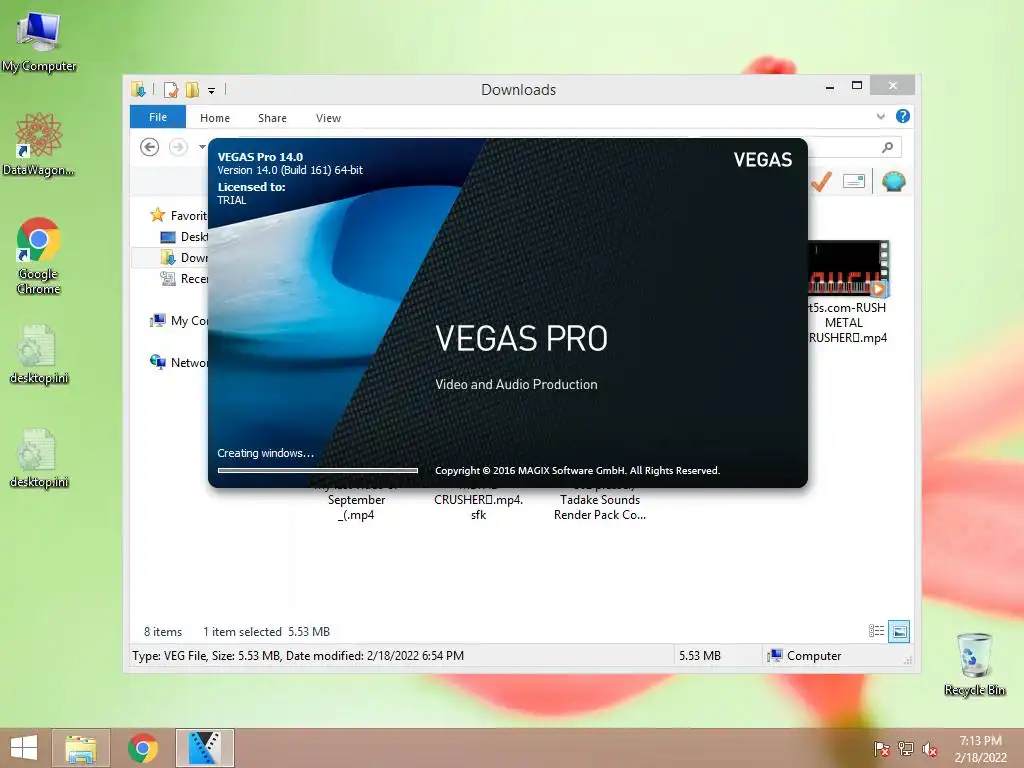The image size is (1024, 768).
Task: Select the CRUSHER mp4.sfk file
Action: coord(478,504)
